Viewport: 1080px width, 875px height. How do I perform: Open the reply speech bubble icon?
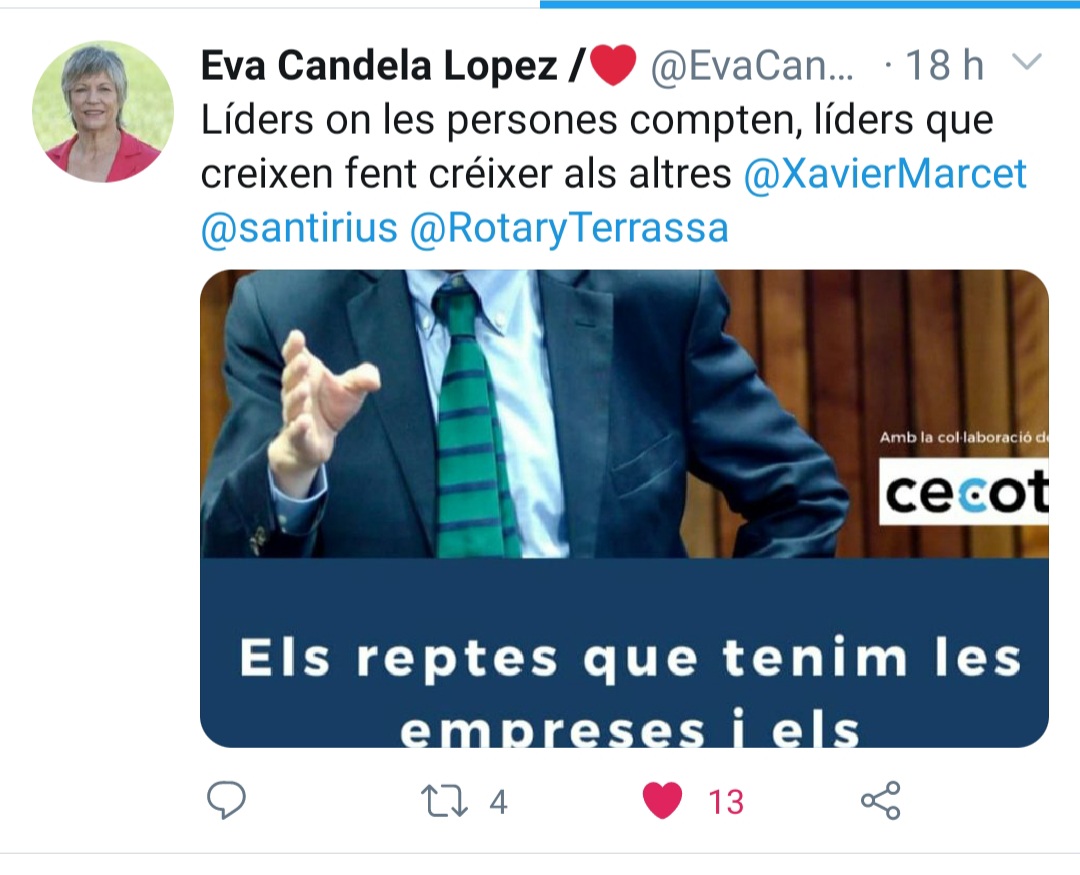(226, 801)
